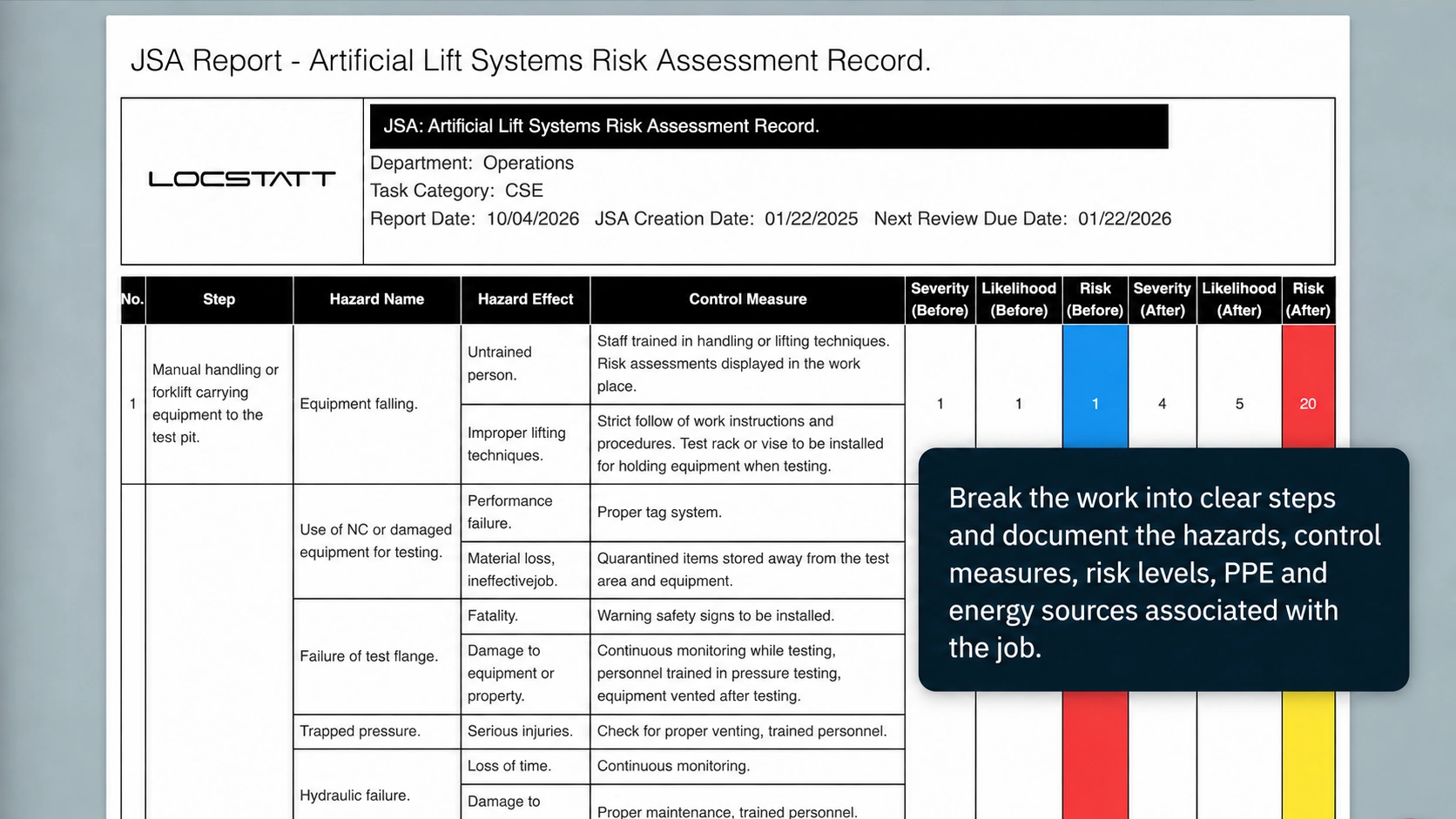Click the 'Break the work into clear steps' caption

(1163, 570)
